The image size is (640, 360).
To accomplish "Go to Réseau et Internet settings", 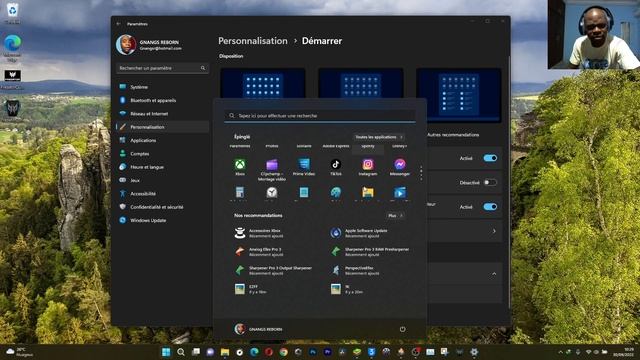I will [x=163, y=114].
